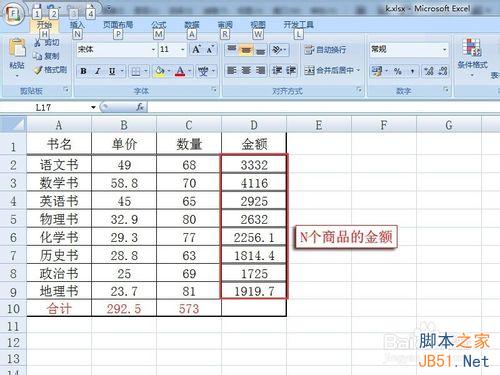Toggle align text right
This screenshot has height=375, width=500.
pos(260,70)
